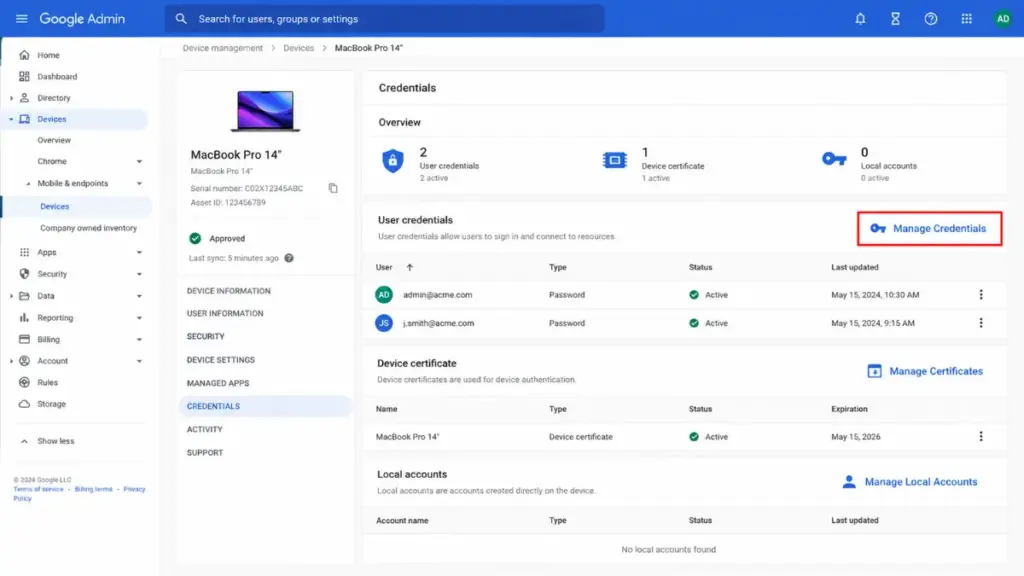This screenshot has width=1024, height=576.
Task: Click the Apps grid icon in sidebar
Action: click(x=24, y=252)
